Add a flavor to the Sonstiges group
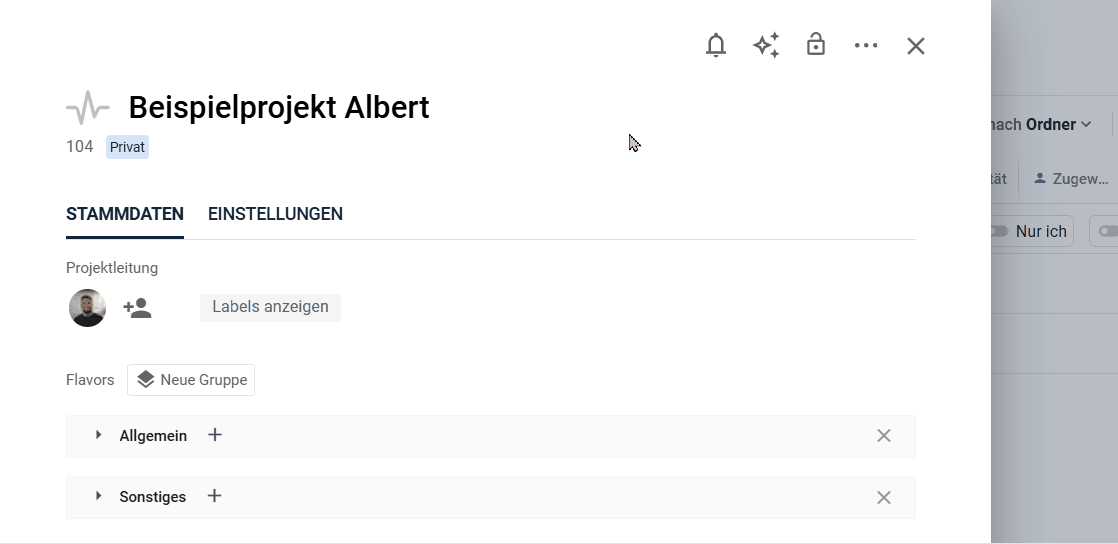 tap(214, 496)
